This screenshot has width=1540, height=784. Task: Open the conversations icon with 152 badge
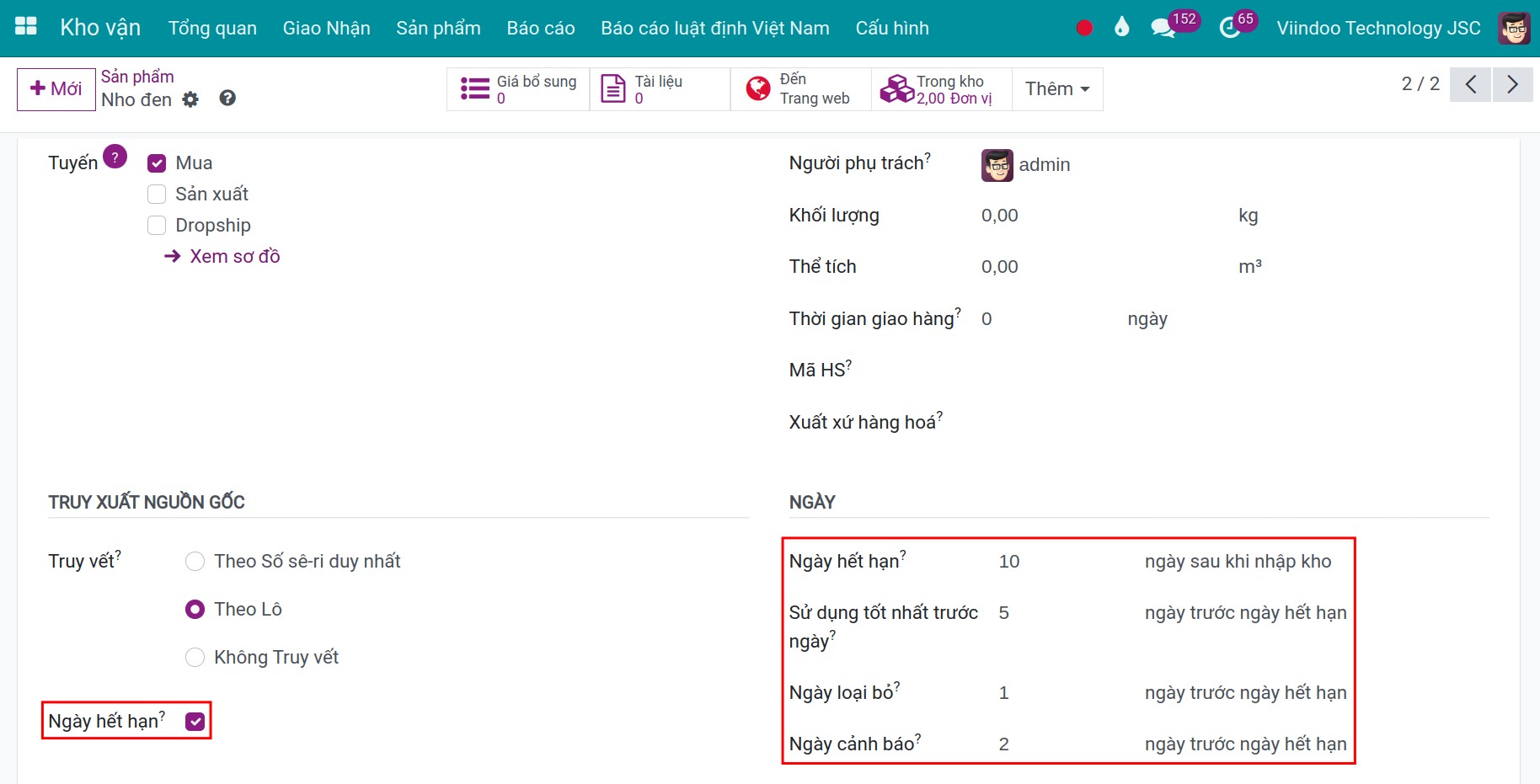[x=1163, y=28]
